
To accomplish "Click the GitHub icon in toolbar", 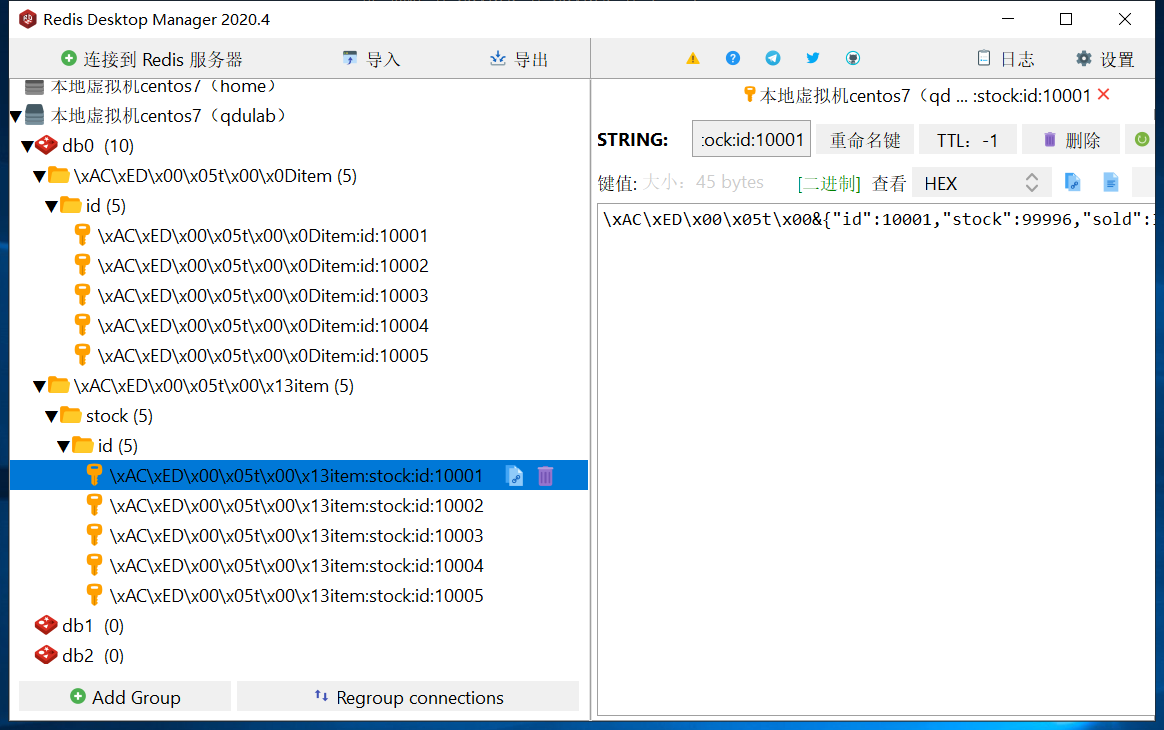I will (x=853, y=58).
